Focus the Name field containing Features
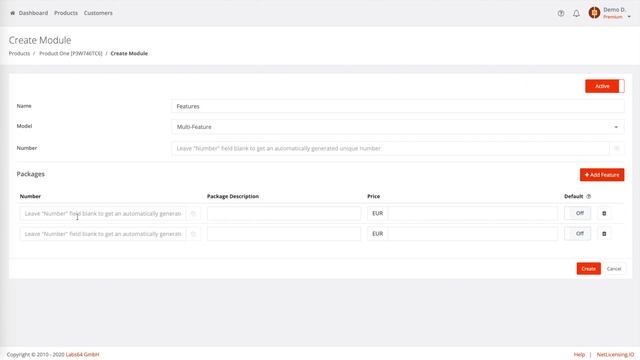Viewport: 640px width, 360px height. (398, 106)
